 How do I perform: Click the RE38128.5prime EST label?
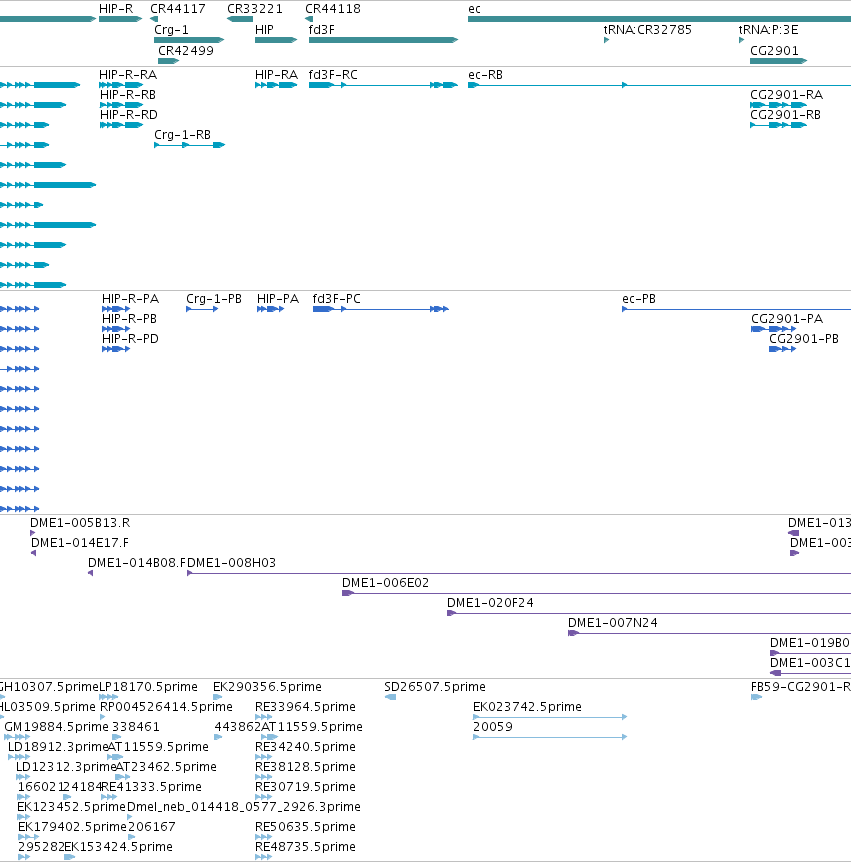click(x=306, y=766)
